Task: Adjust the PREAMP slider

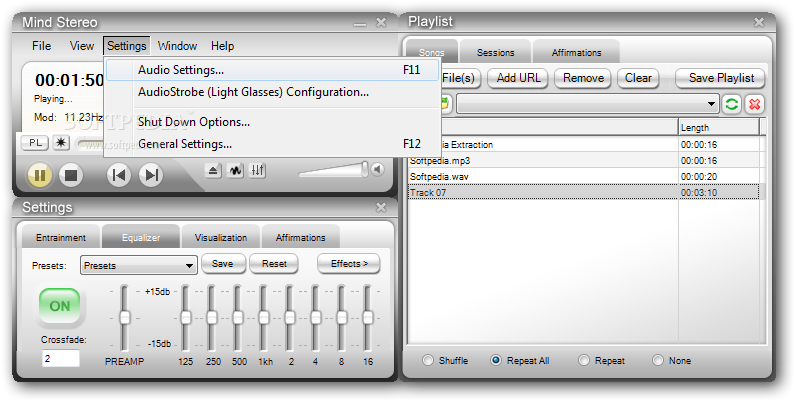Action: pyautogui.click(x=124, y=318)
